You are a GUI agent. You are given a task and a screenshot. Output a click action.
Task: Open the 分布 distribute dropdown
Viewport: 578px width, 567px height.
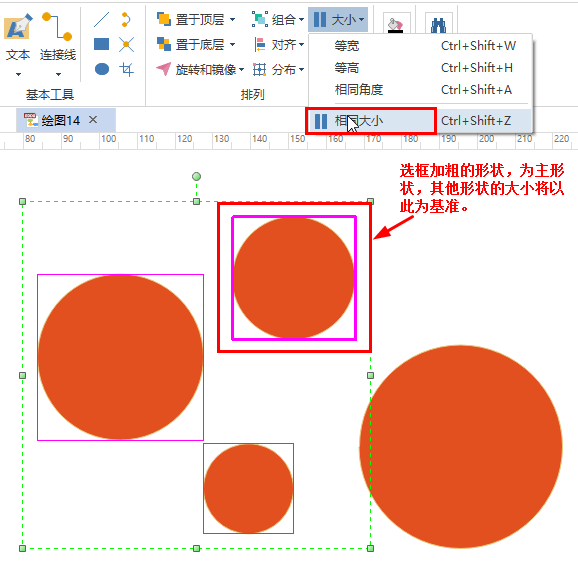coord(279,69)
